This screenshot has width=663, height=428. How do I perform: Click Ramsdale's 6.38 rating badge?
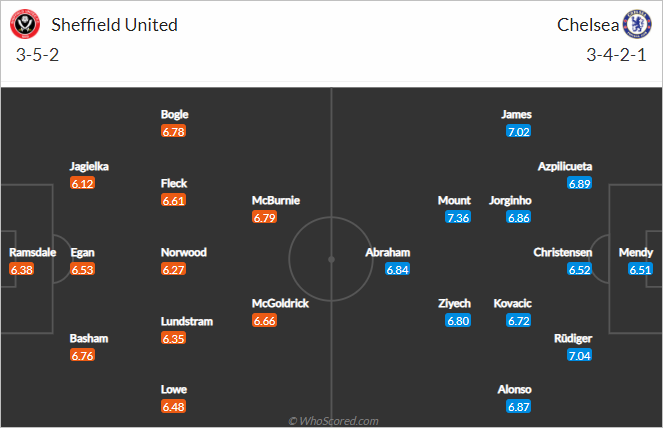point(22,269)
